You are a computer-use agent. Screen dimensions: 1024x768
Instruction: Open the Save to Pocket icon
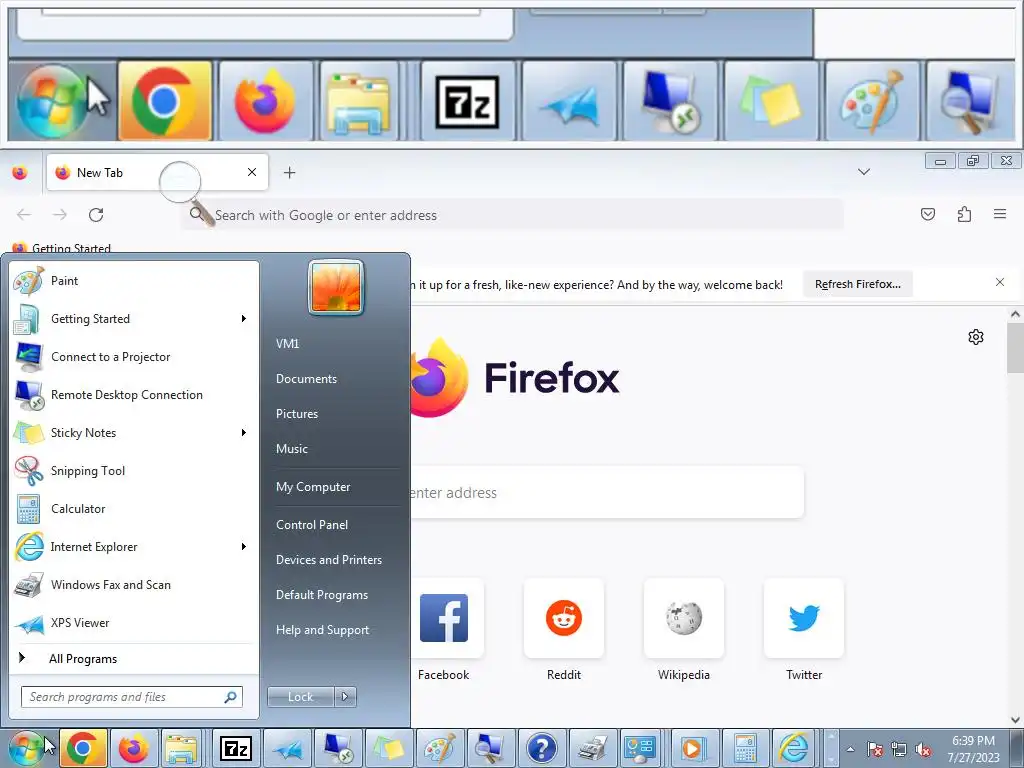pyautogui.click(x=928, y=214)
